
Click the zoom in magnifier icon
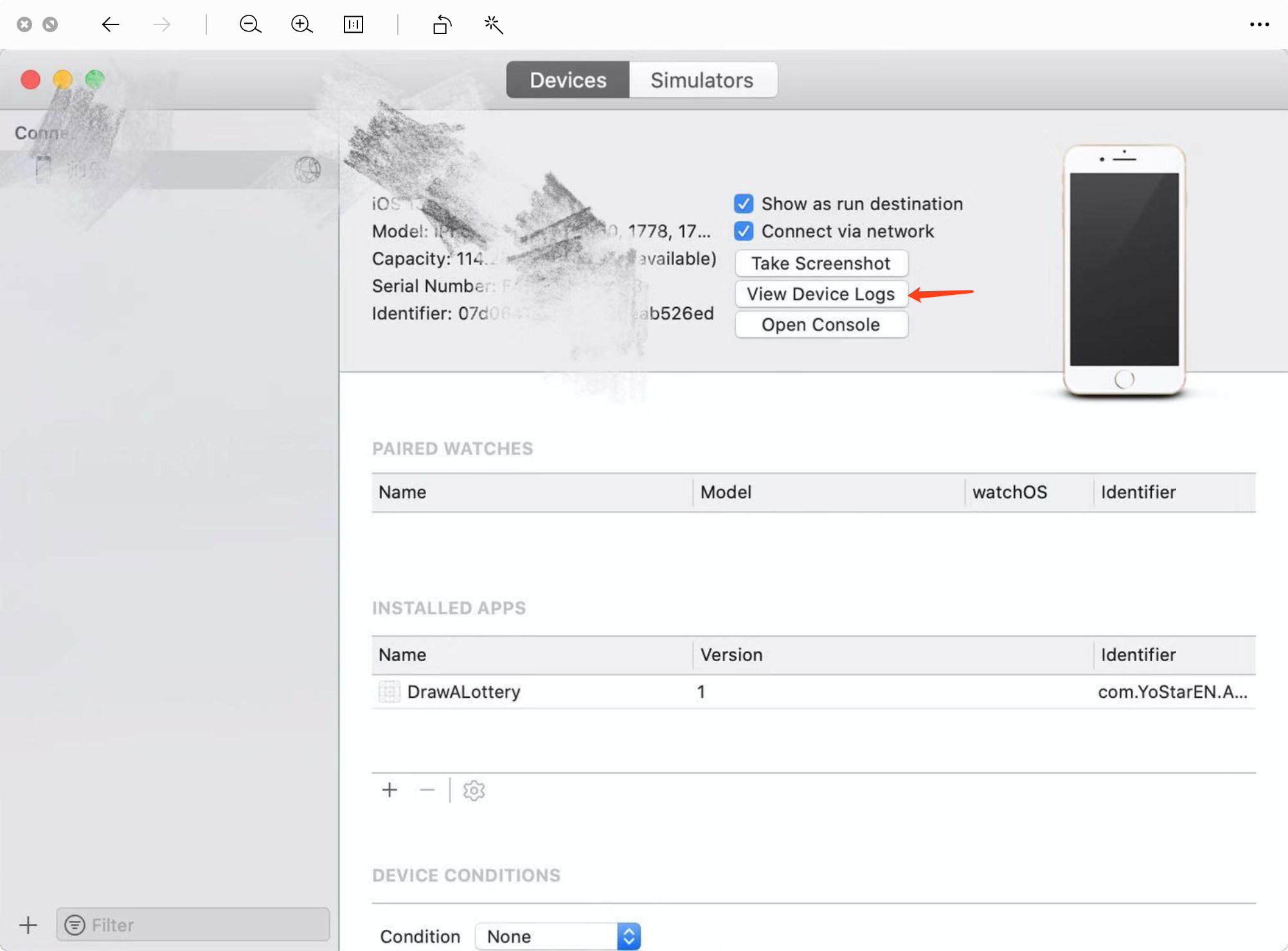pos(301,24)
